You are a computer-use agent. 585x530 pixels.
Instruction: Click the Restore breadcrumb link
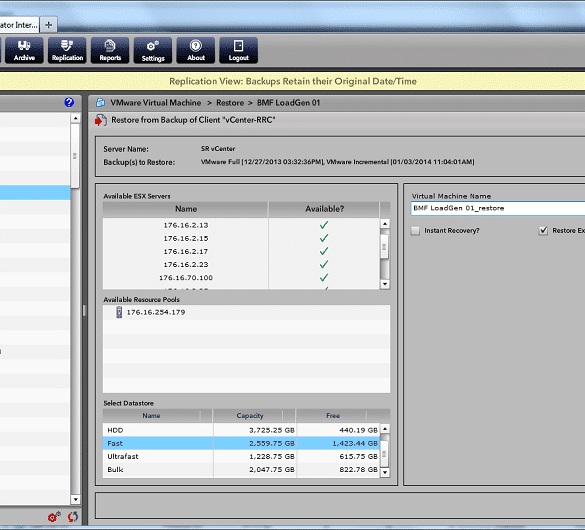point(230,103)
